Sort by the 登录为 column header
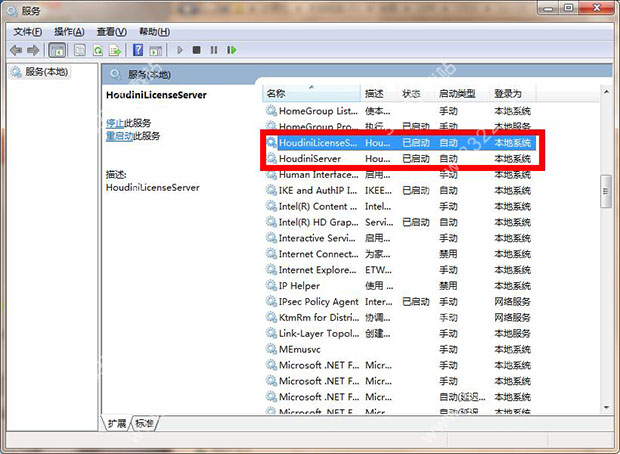This screenshot has width=620, height=454. 513,93
